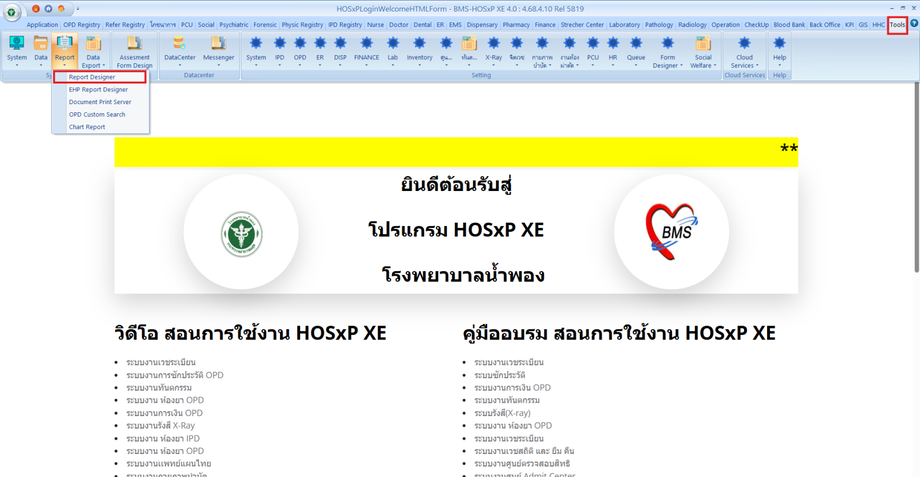Click the BMS heart logo
The width and height of the screenshot is (920, 477).
coord(672,232)
